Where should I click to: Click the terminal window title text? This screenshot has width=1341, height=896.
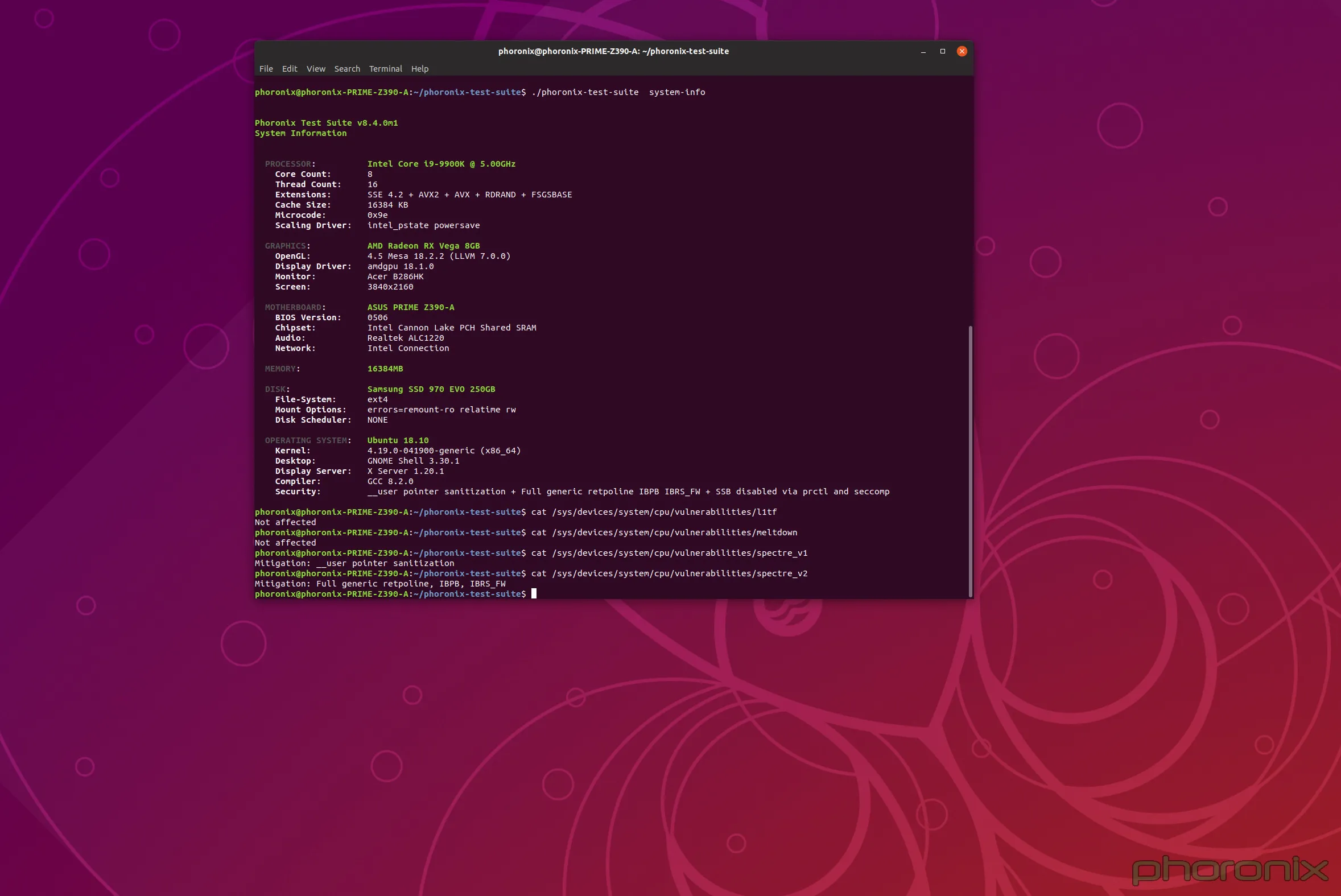click(613, 51)
